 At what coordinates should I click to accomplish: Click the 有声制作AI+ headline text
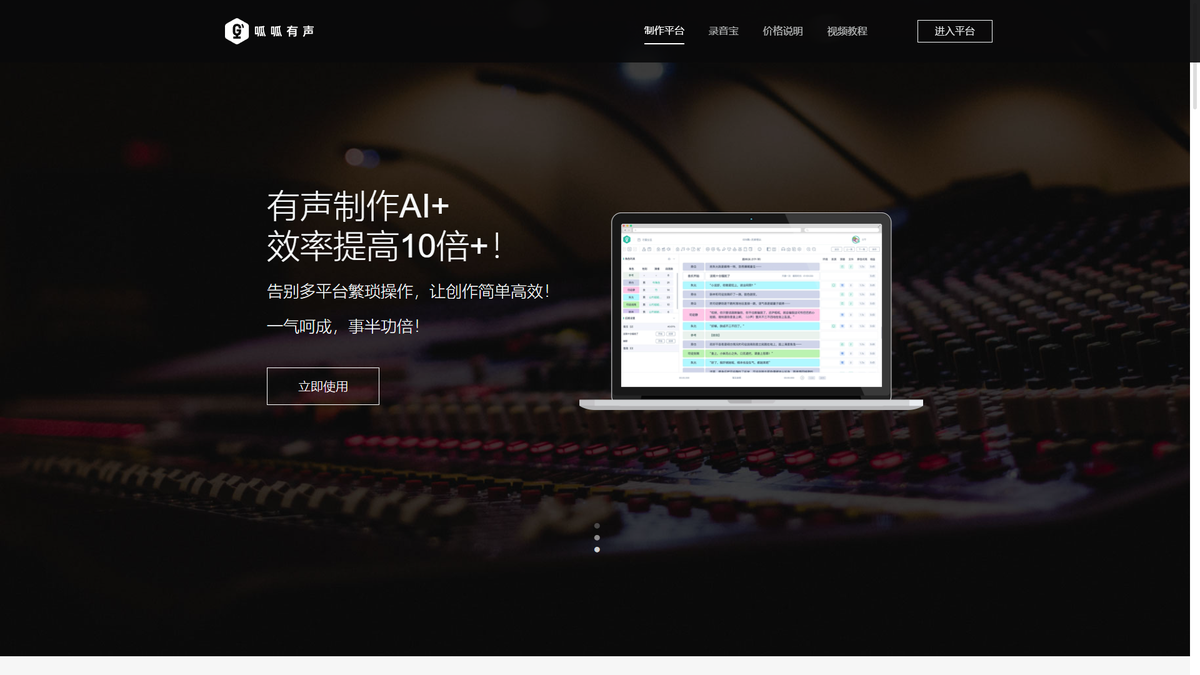(x=358, y=206)
